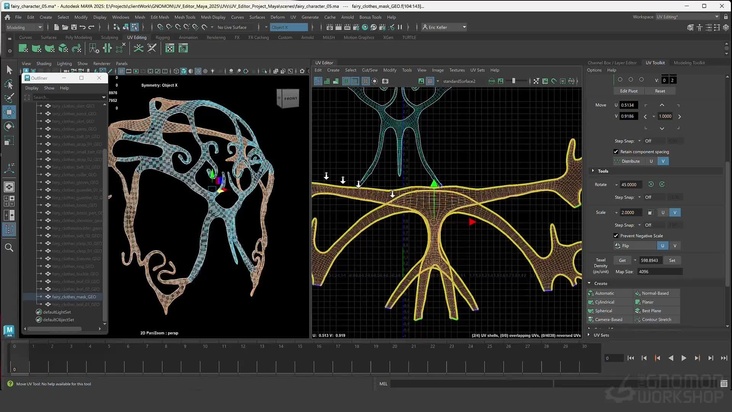This screenshot has height=412, width=732.
Task: Toggle the Scale U axis button
Action: click(663, 212)
